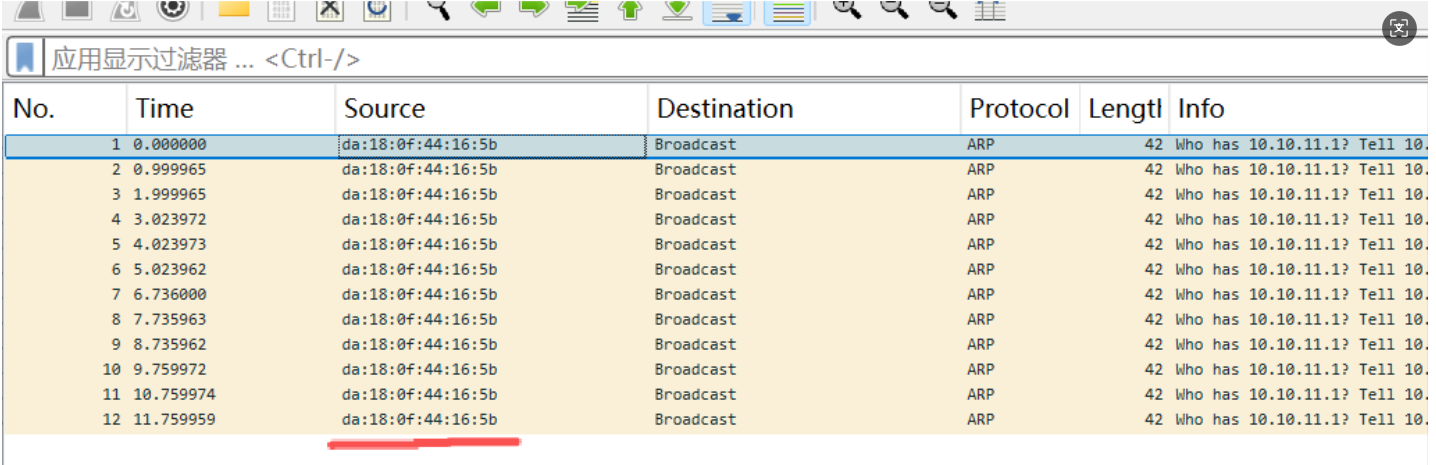Image resolution: width=1436 pixels, height=465 pixels.
Task: Toggle packet list colorization
Action: (788, 10)
